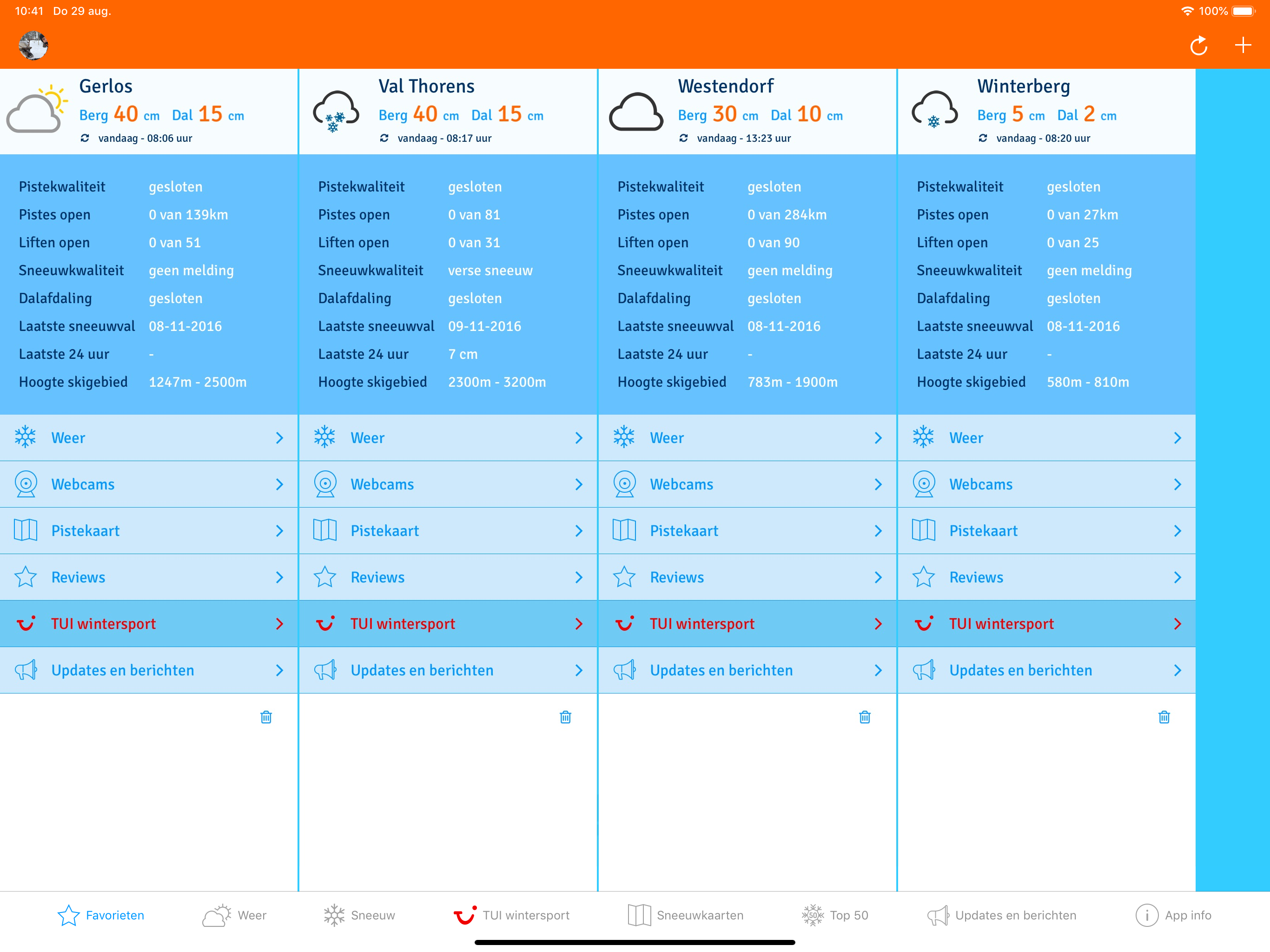Screen dimensions: 1270x952
Task: Expand Reviews chevron for Winterberg
Action: click(x=1177, y=577)
